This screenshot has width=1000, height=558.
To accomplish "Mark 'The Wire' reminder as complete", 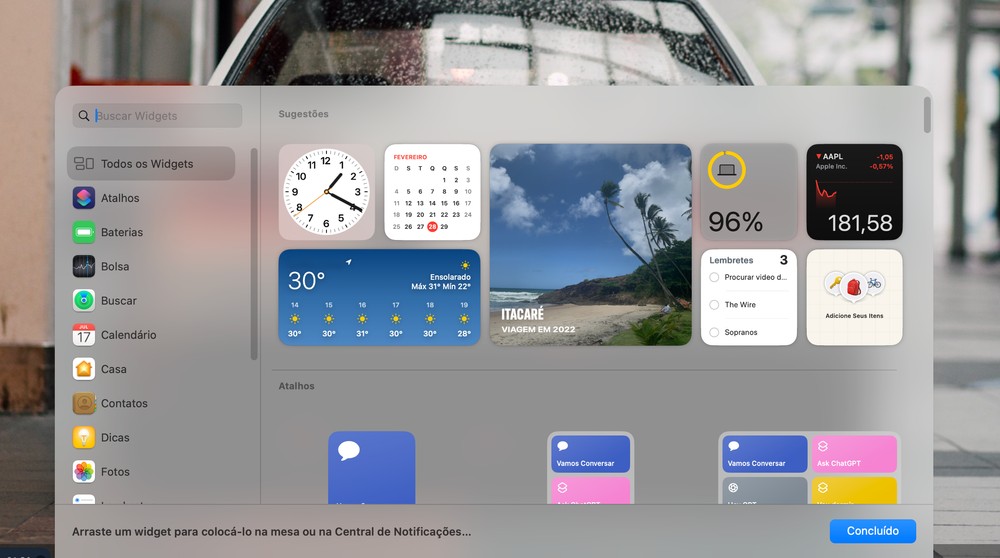I will pos(714,305).
